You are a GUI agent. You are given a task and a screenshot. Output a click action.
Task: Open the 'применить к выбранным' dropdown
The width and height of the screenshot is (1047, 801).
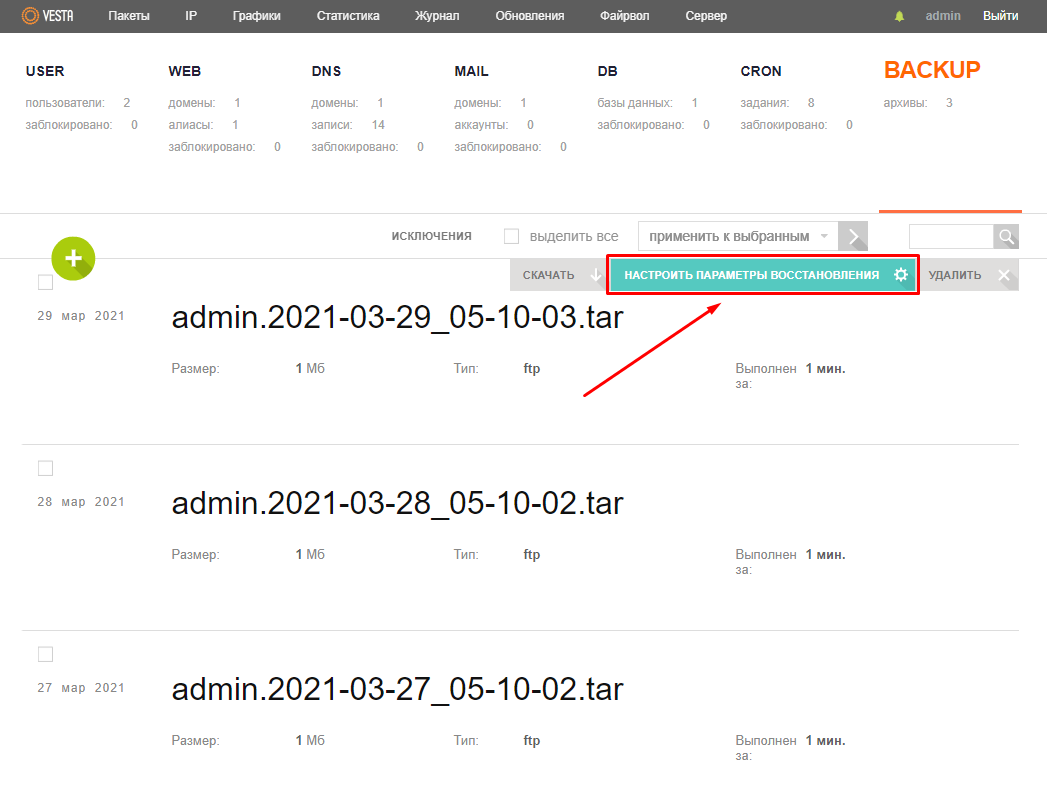737,237
